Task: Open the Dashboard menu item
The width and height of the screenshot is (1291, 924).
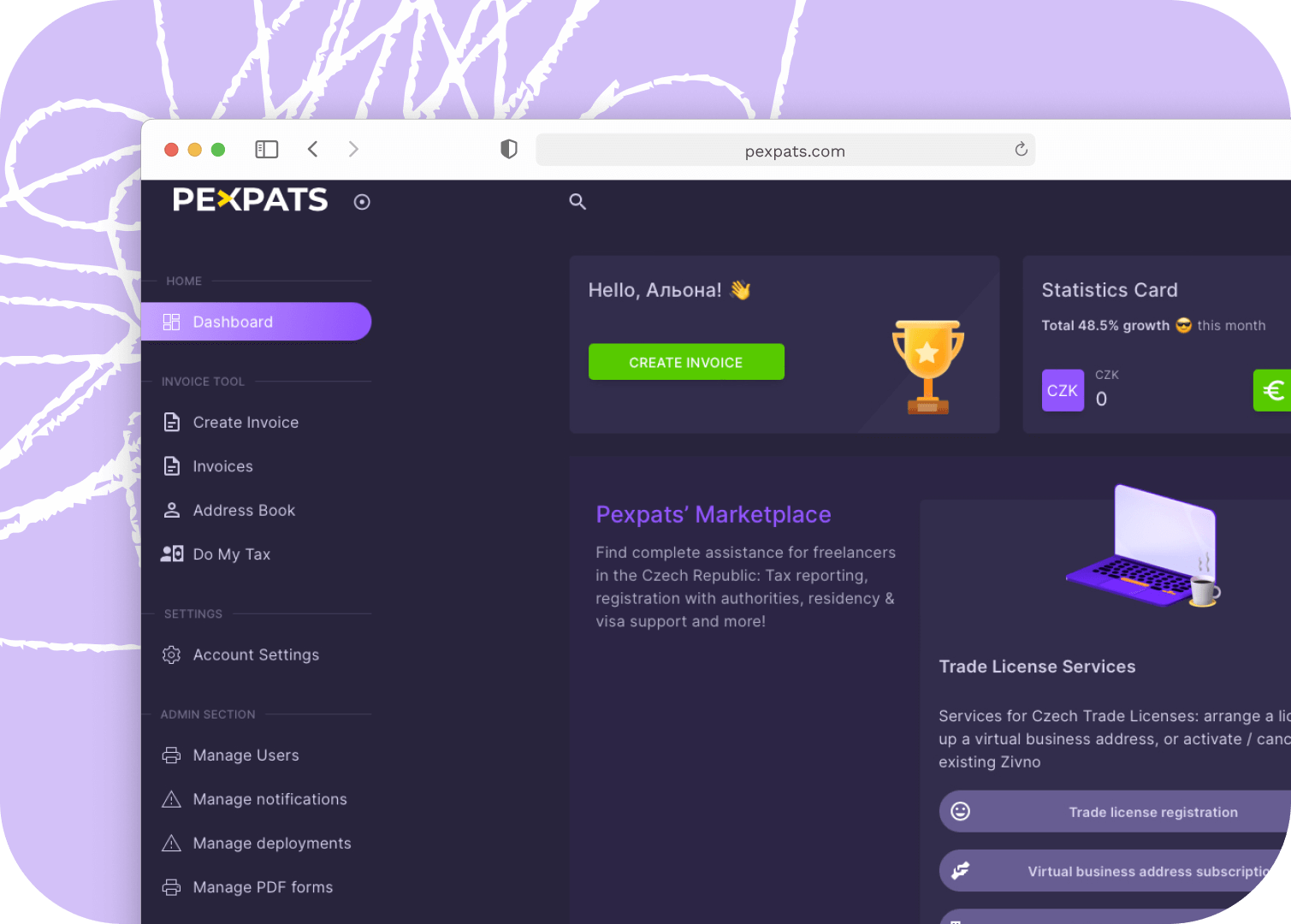Action: coord(256,322)
